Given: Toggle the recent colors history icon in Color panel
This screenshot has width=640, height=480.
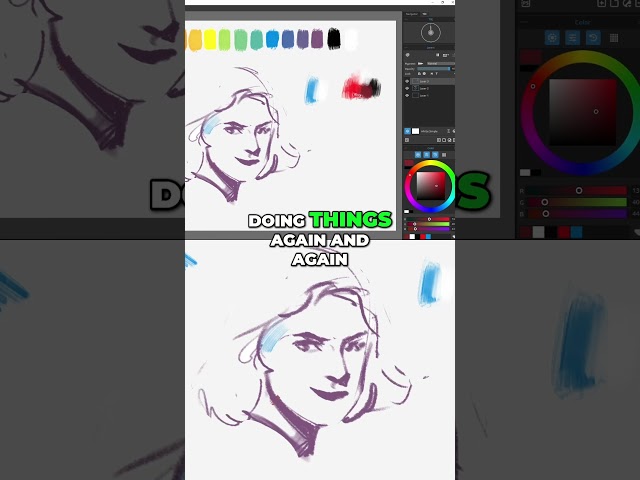Looking at the screenshot, I should [436, 155].
